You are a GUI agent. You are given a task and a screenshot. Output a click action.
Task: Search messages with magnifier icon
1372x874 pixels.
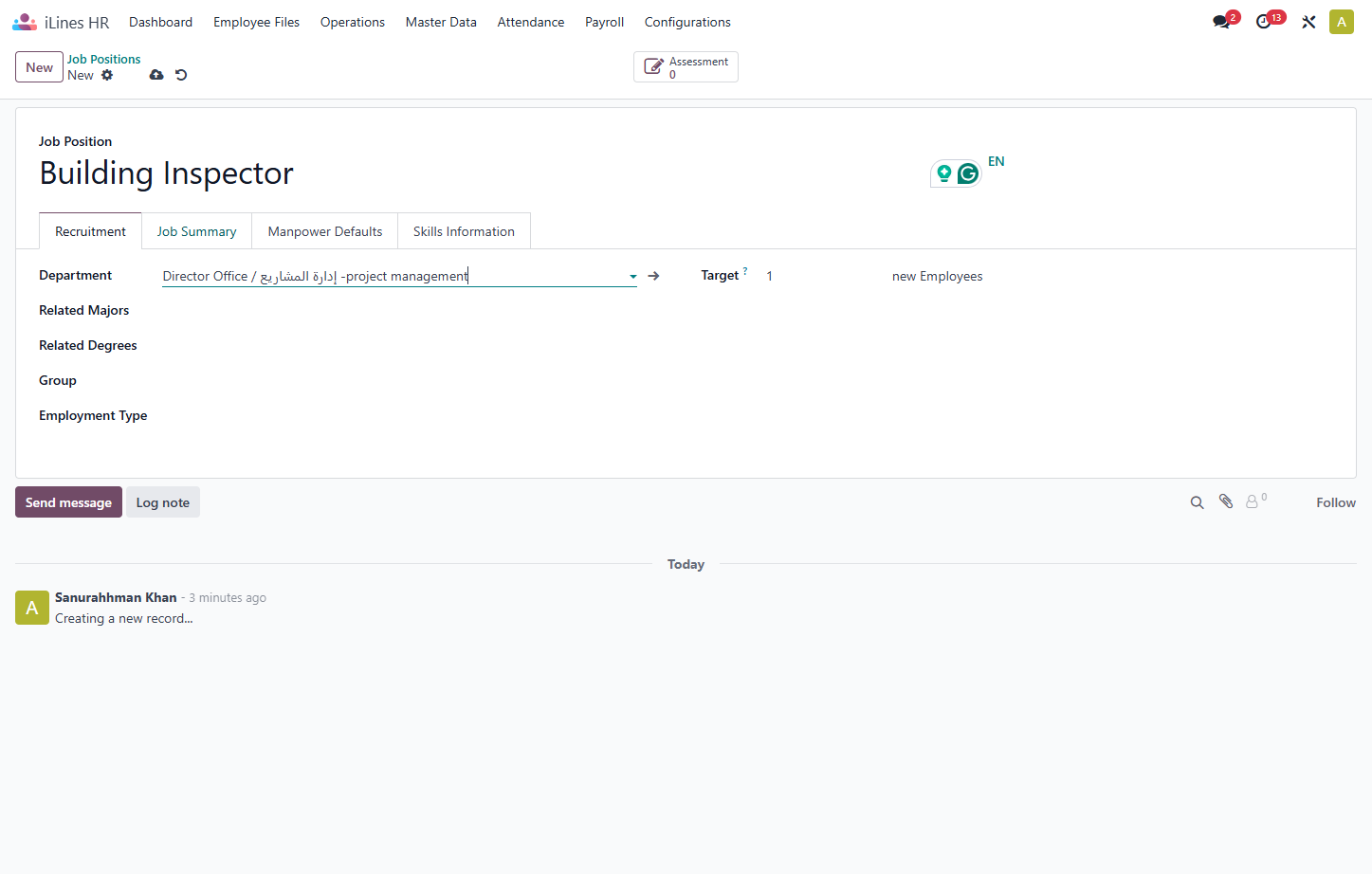click(x=1198, y=502)
